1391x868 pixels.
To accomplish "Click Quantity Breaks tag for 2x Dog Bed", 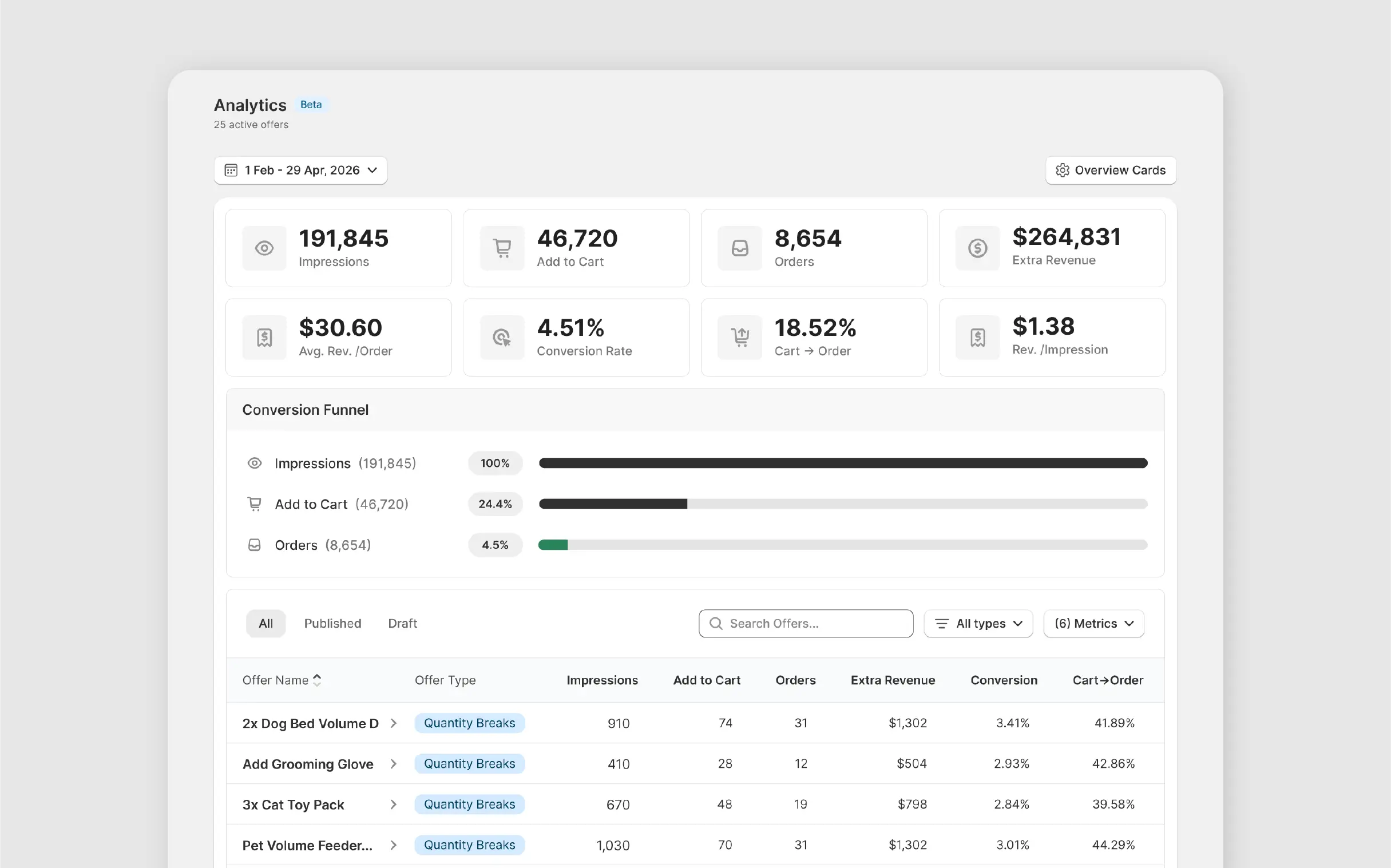I will click(470, 723).
